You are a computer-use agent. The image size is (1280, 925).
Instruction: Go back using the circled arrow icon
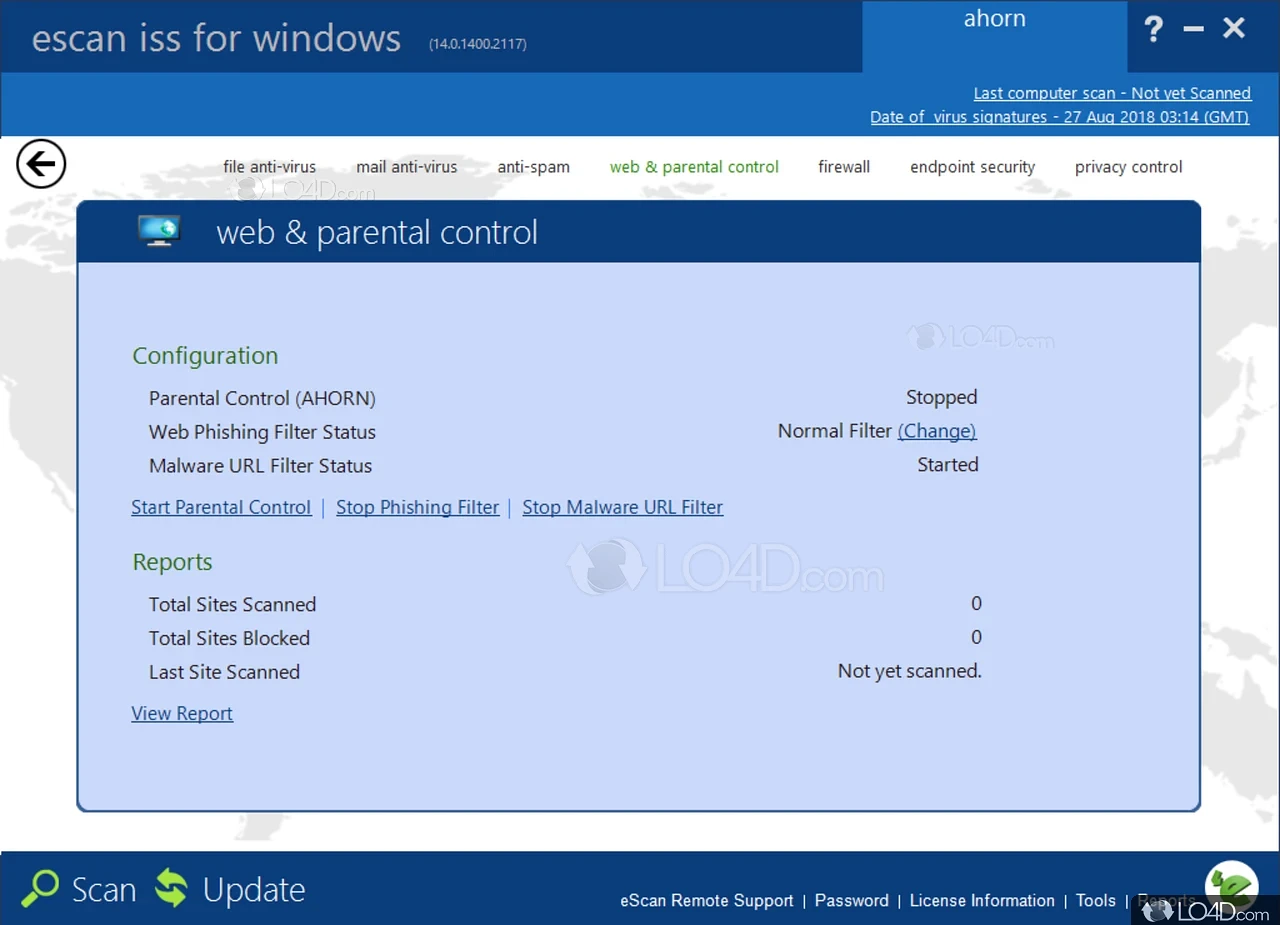click(x=41, y=164)
